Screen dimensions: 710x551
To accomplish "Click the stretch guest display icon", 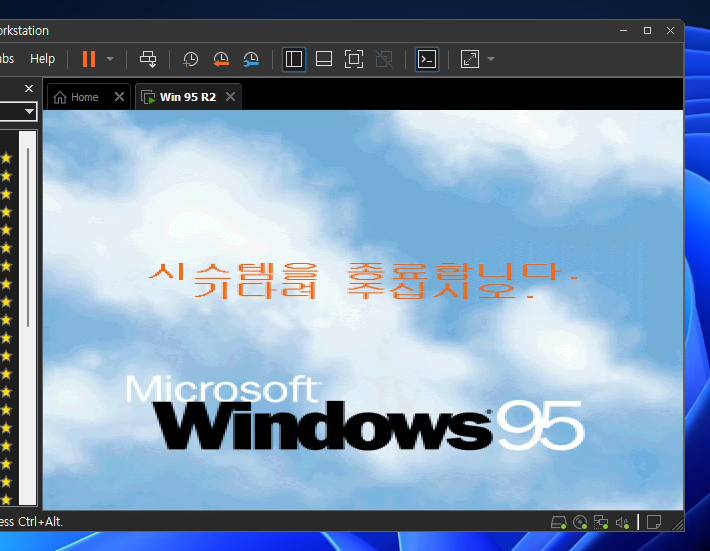I will [x=470, y=59].
